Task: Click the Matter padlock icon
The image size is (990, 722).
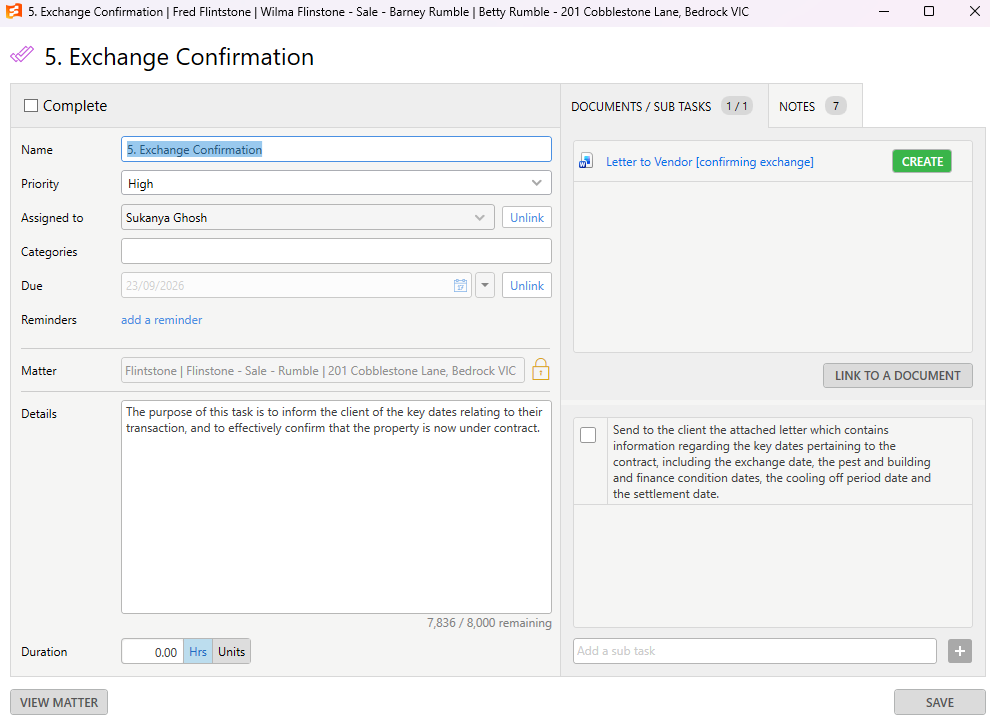Action: 540,369
